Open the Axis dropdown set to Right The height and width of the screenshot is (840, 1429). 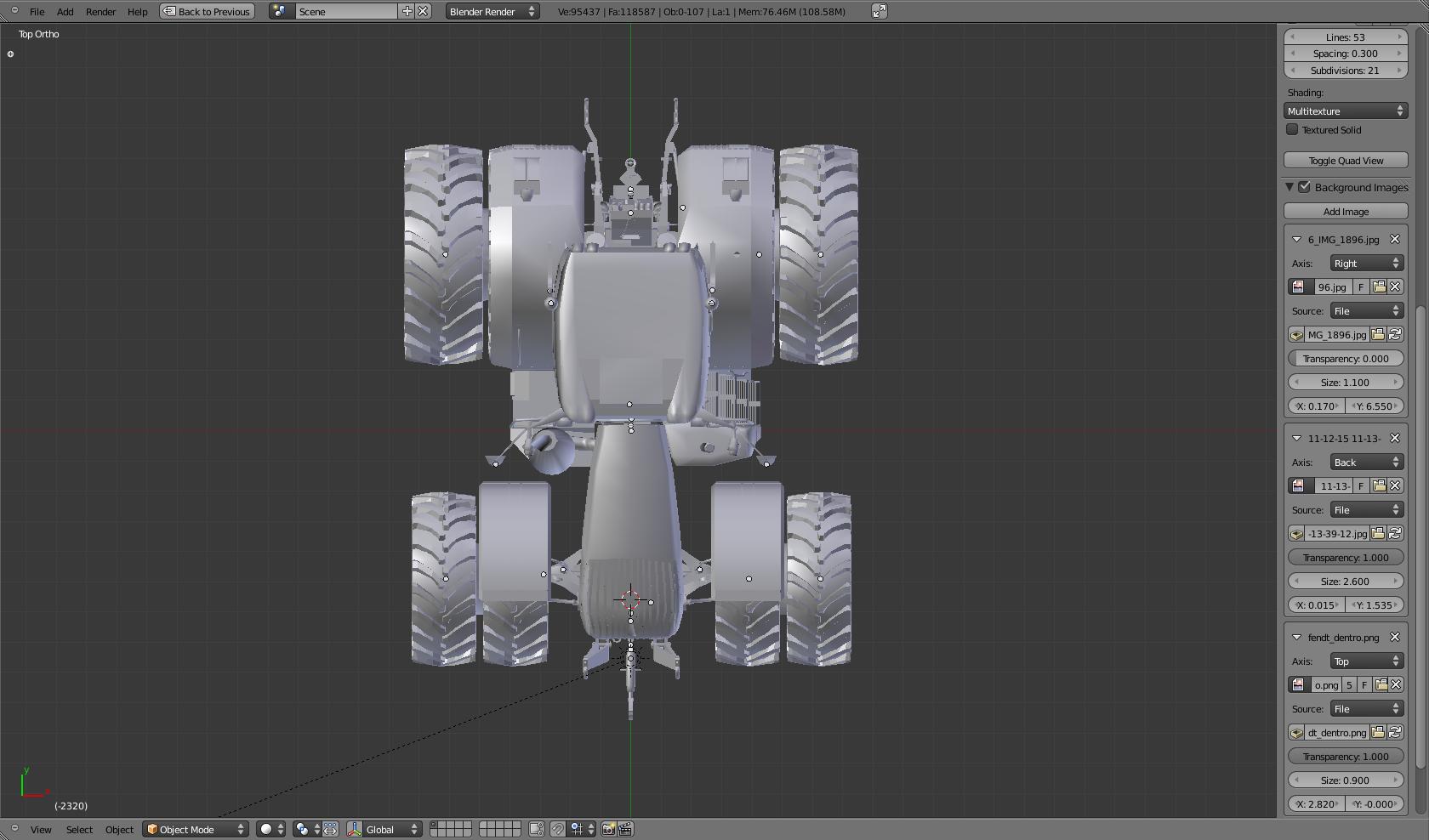click(x=1366, y=264)
